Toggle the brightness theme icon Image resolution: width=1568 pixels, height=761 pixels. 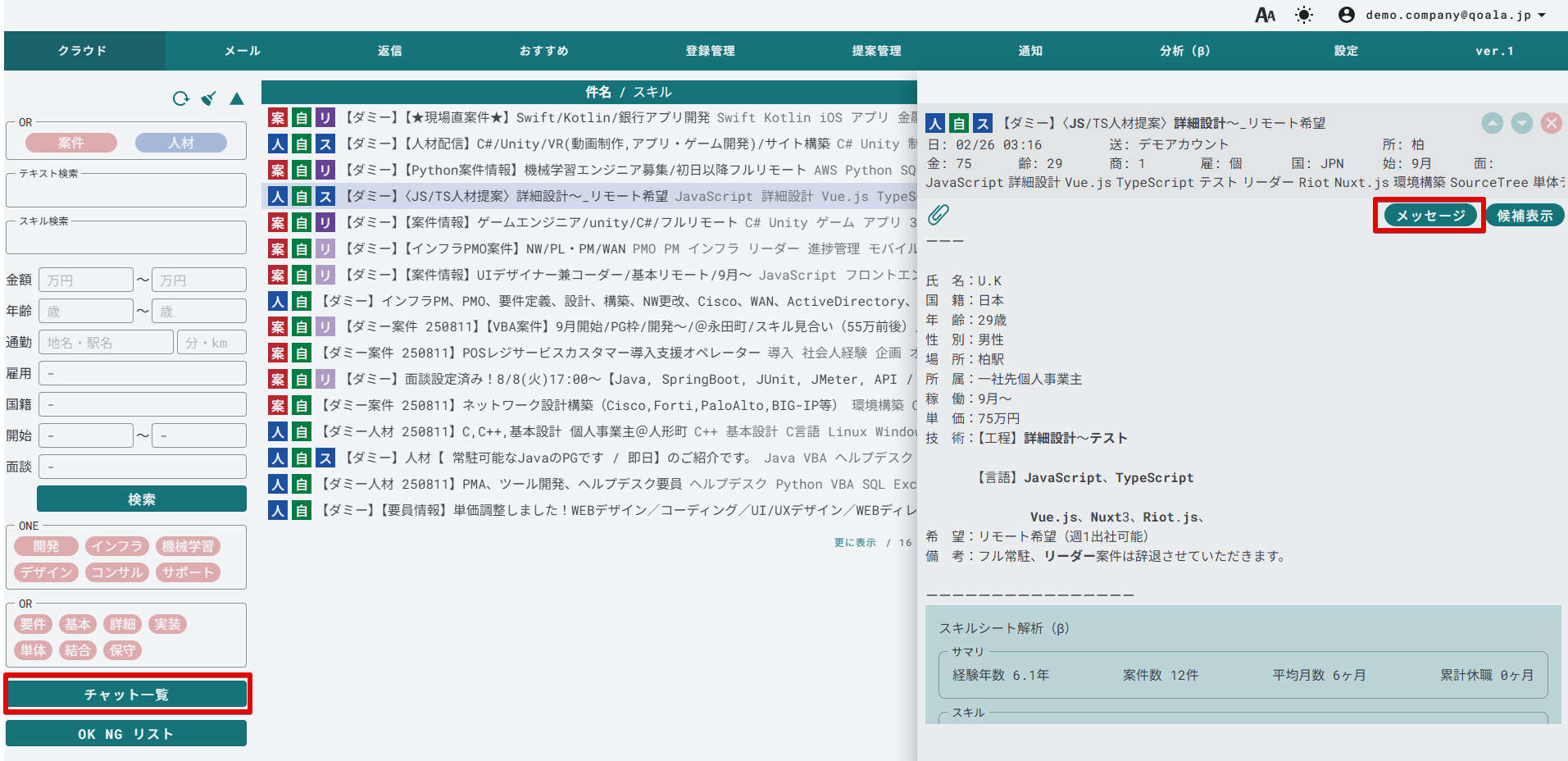click(x=1303, y=15)
